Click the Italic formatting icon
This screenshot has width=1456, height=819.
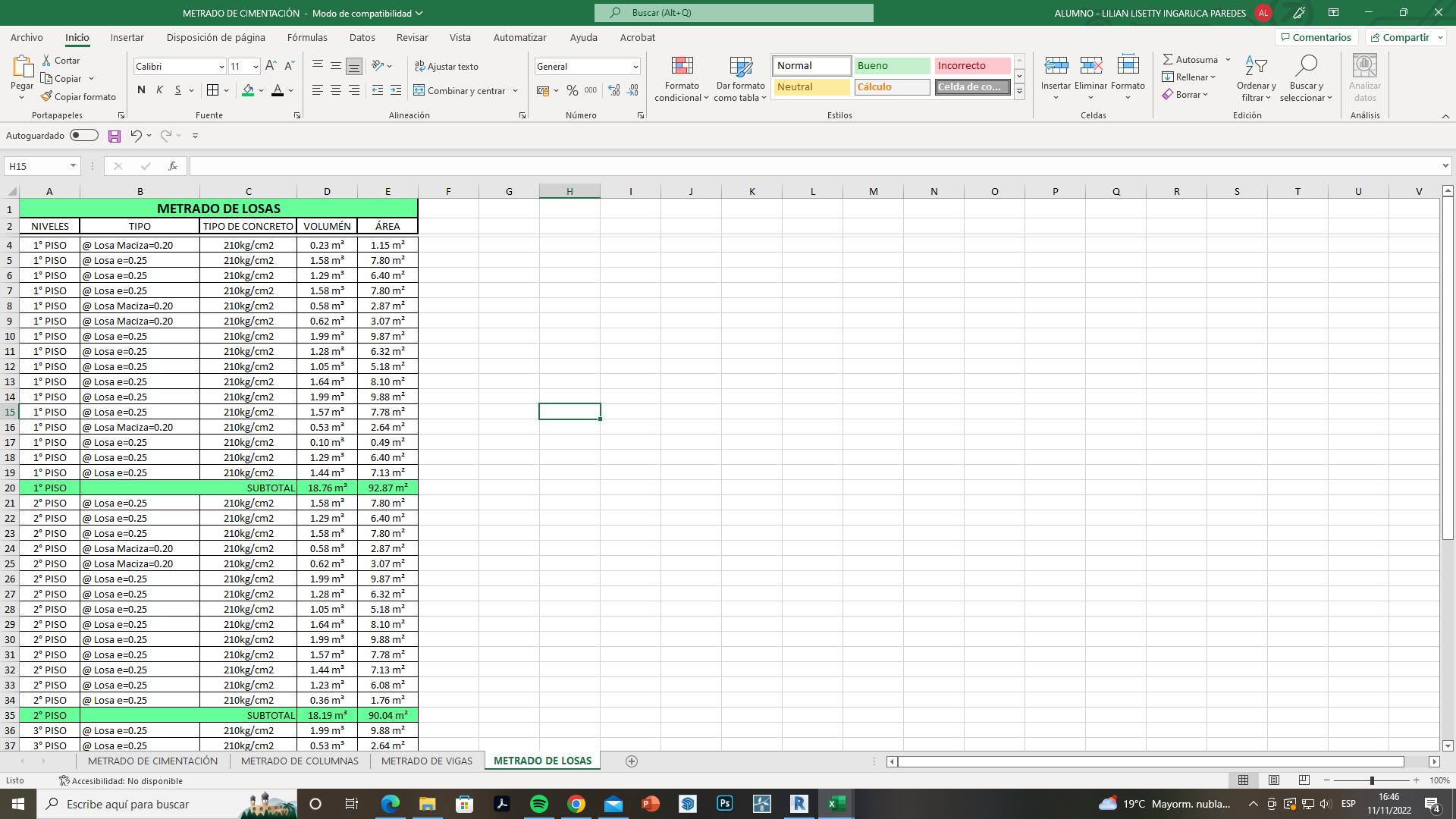(159, 90)
